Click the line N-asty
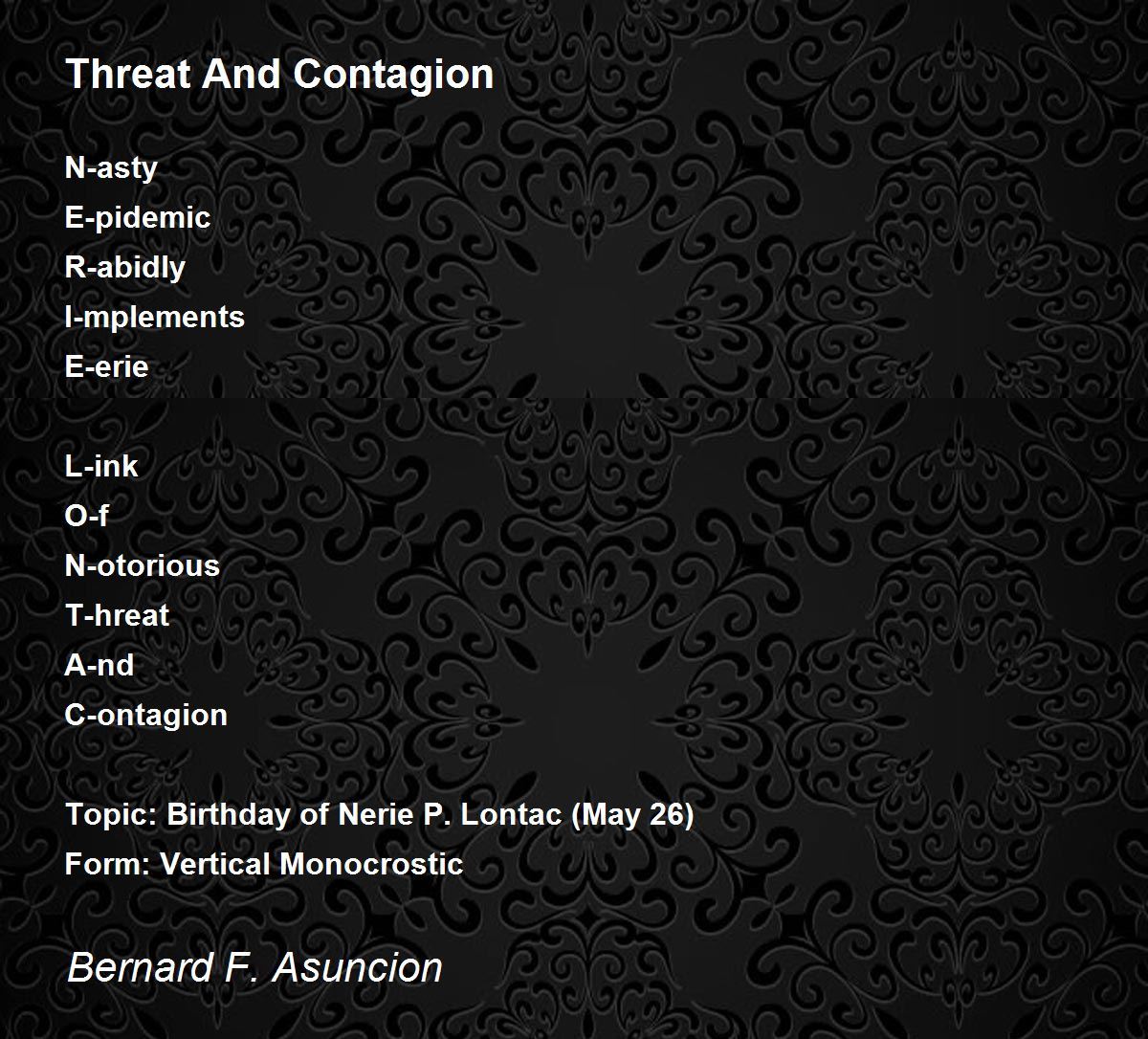This screenshot has width=1148, height=1039. coord(111,168)
